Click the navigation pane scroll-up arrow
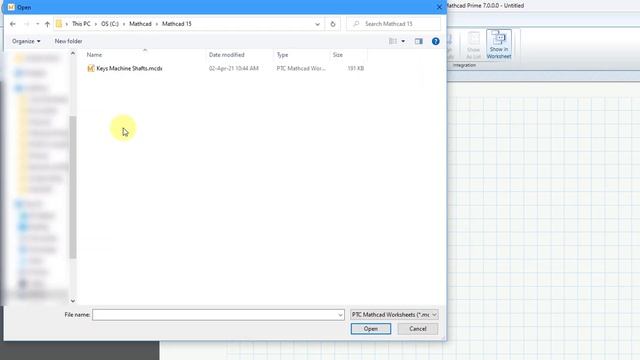Screen dimensions: 640x360 (73, 53)
